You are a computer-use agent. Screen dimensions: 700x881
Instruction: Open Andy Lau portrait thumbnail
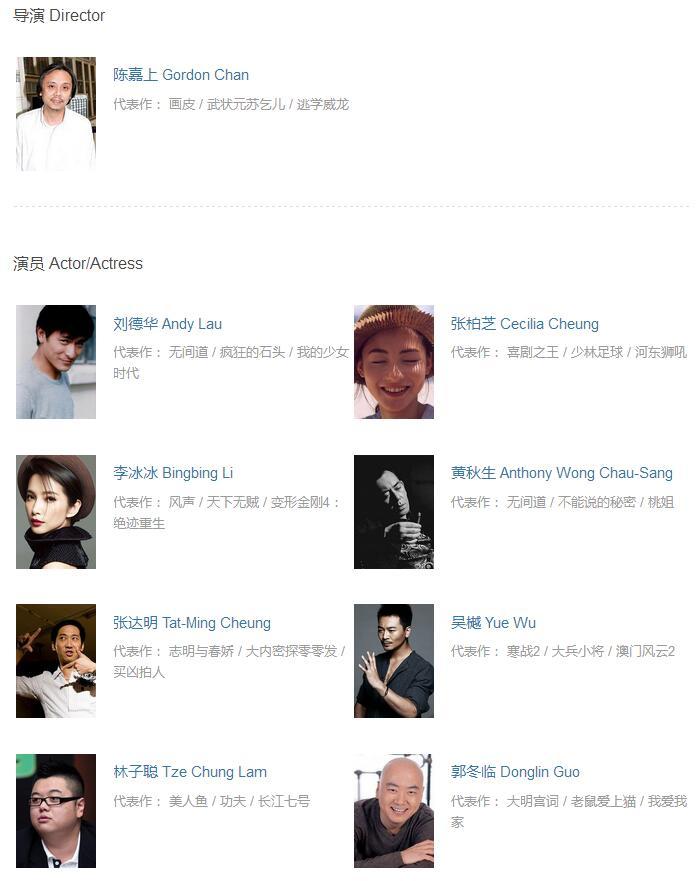(x=56, y=362)
